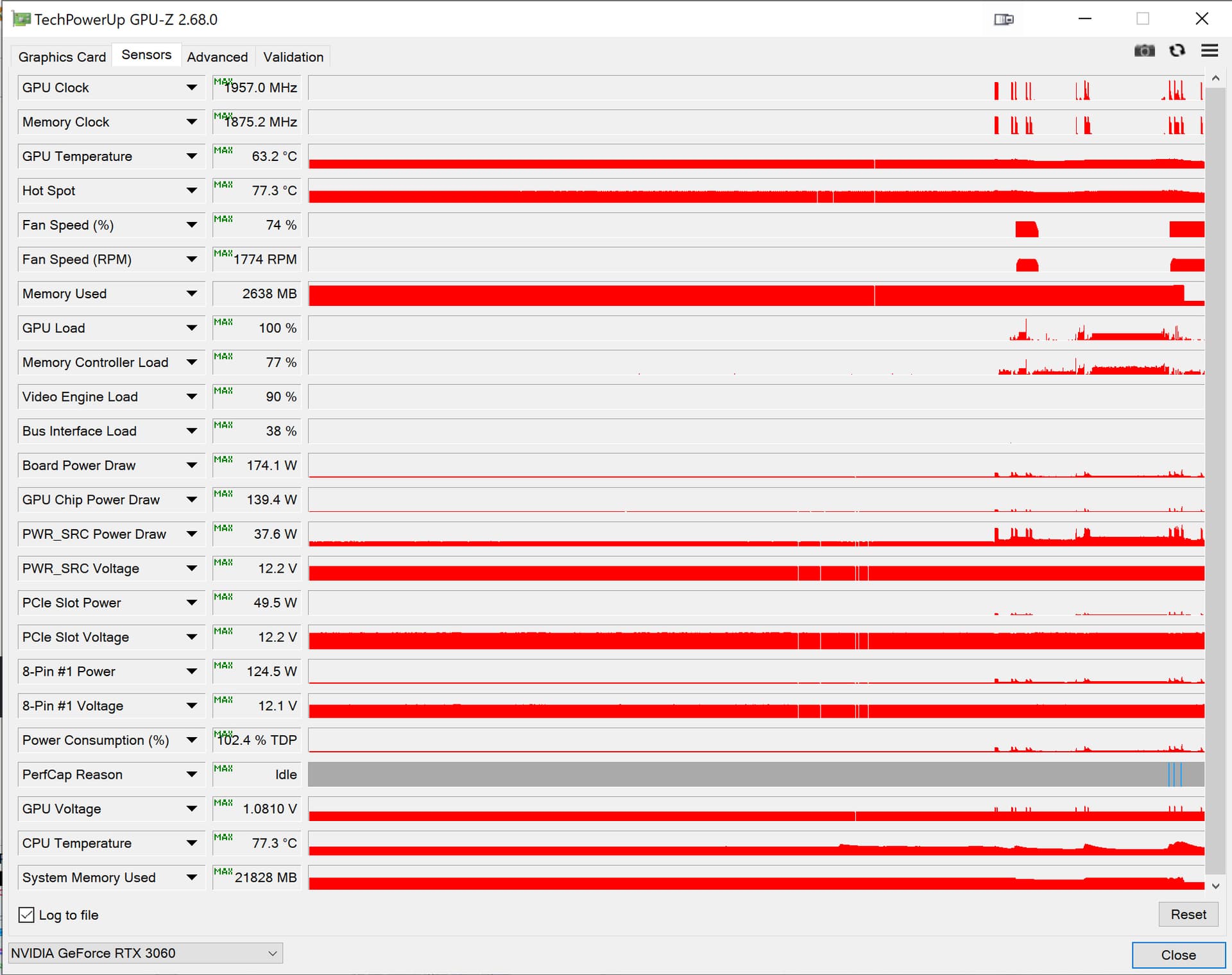Click scrollbar down arrow
This screenshot has height=975, width=1232.
[1215, 886]
